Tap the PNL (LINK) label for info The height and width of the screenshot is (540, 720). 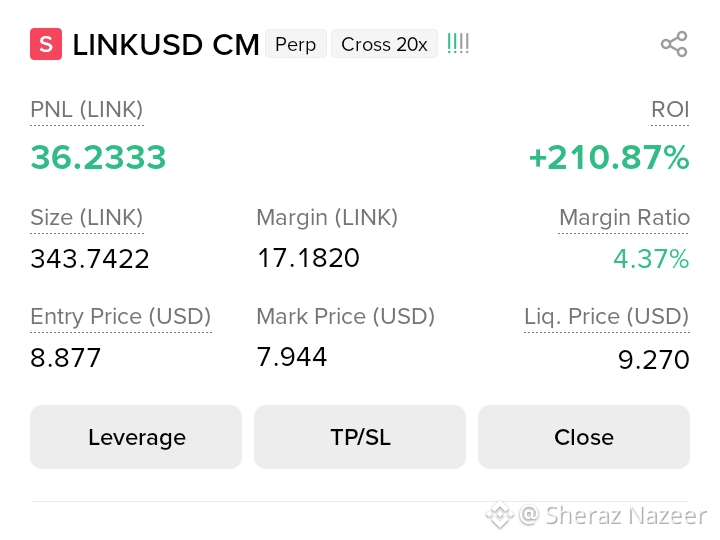[x=87, y=110]
